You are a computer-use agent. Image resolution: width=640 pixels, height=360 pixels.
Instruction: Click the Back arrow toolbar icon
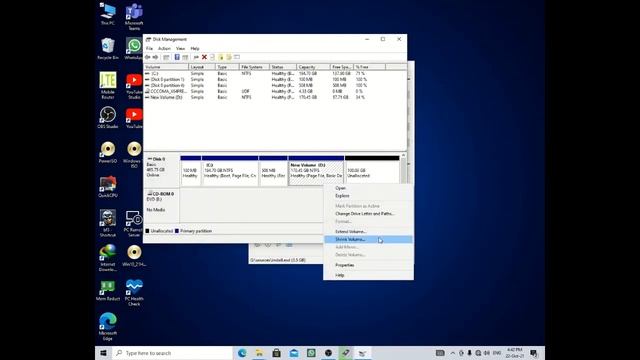[148, 57]
